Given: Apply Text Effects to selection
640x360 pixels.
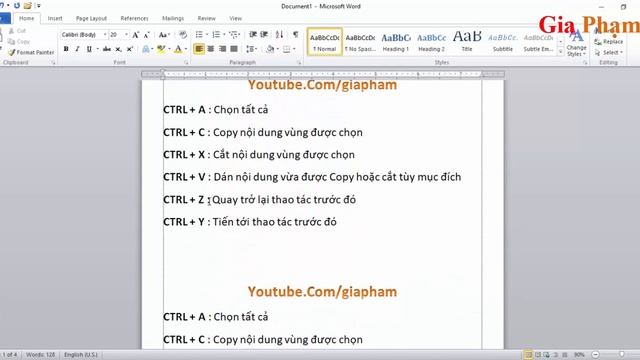Looking at the screenshot, I should coord(146,49).
